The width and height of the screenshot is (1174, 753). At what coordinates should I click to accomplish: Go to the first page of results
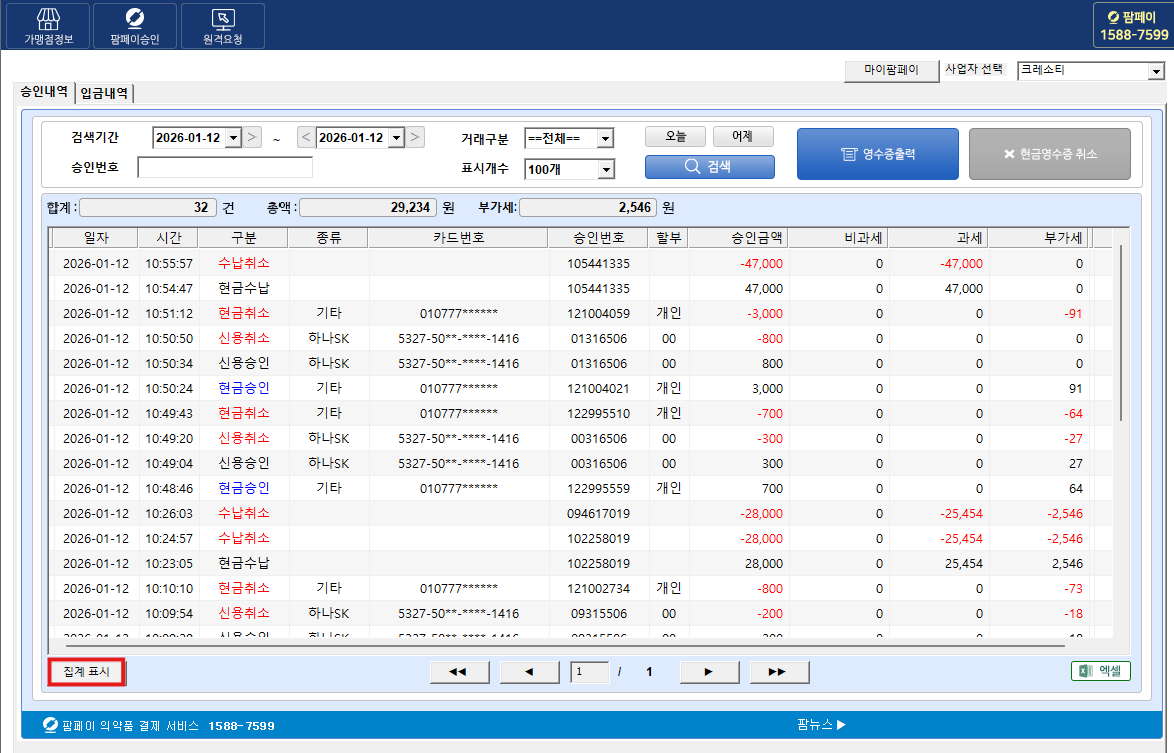pyautogui.click(x=459, y=672)
